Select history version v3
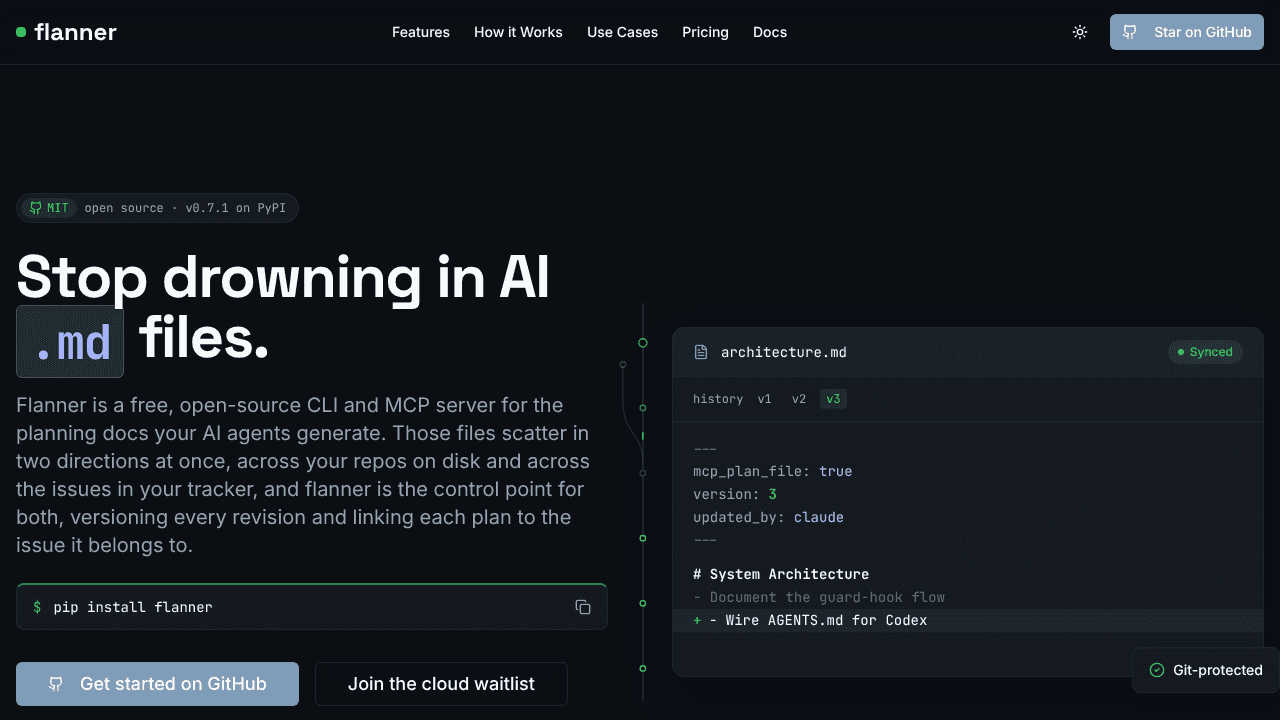1280x720 pixels. 833,399
